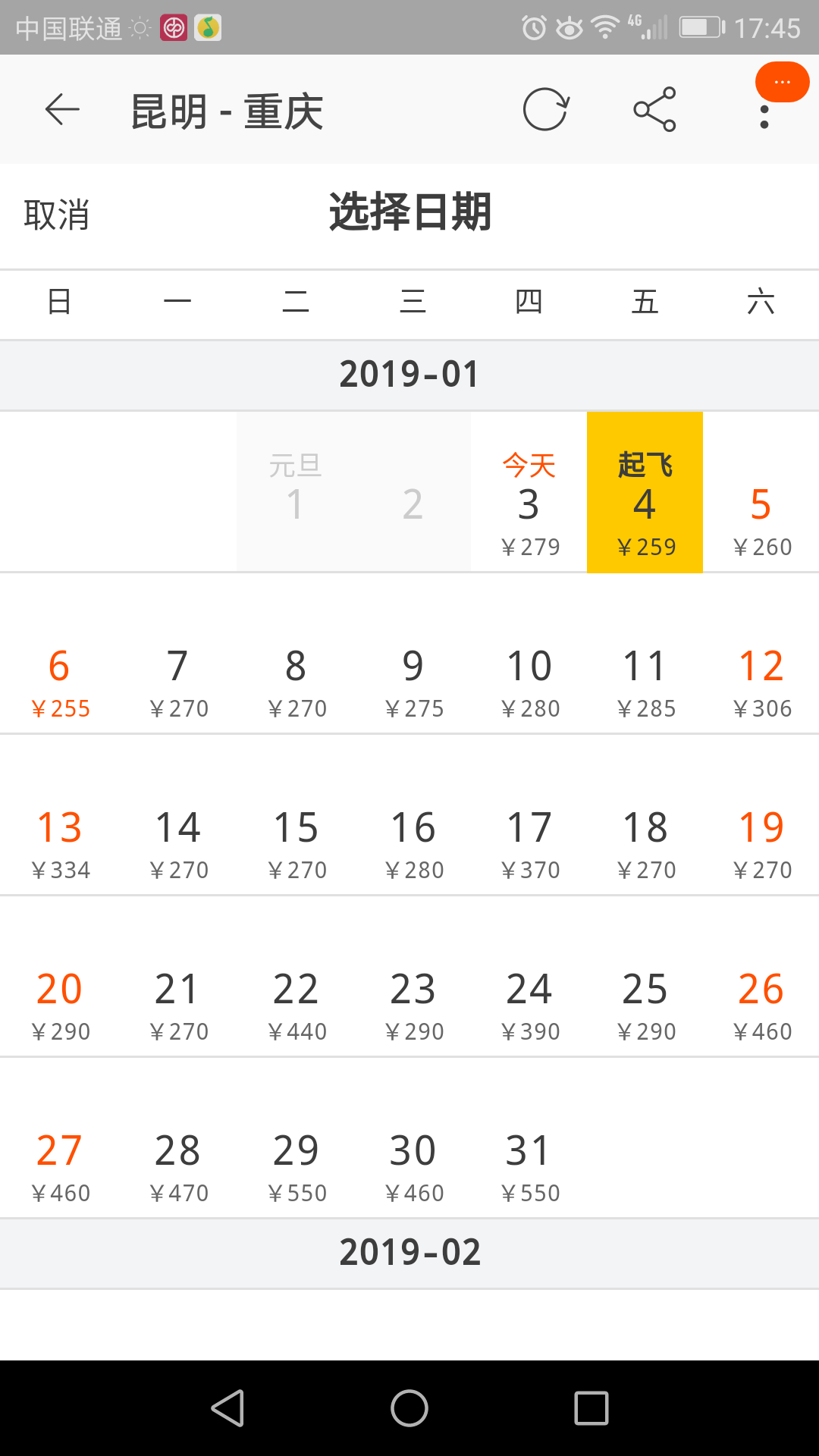Tap Android recent apps square button
Viewport: 819px width, 1456px height.
click(591, 1408)
